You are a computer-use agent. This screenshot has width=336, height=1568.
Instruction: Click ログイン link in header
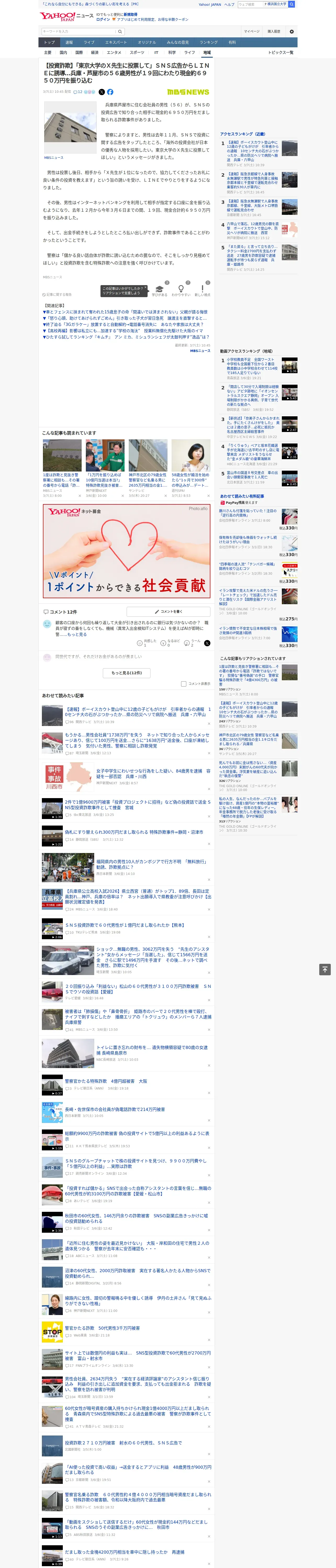103,20
